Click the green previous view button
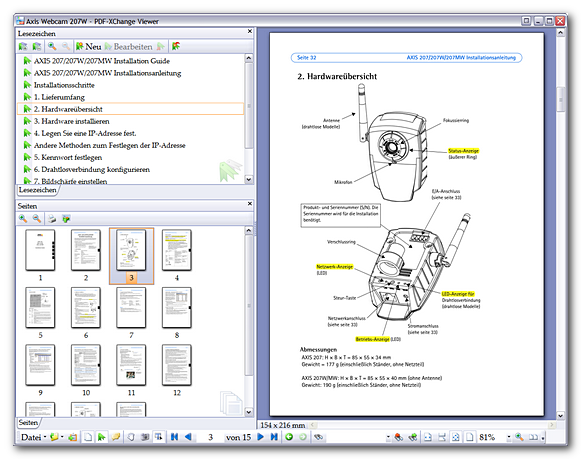Image resolution: width=581 pixels, height=459 pixels. 289,437
